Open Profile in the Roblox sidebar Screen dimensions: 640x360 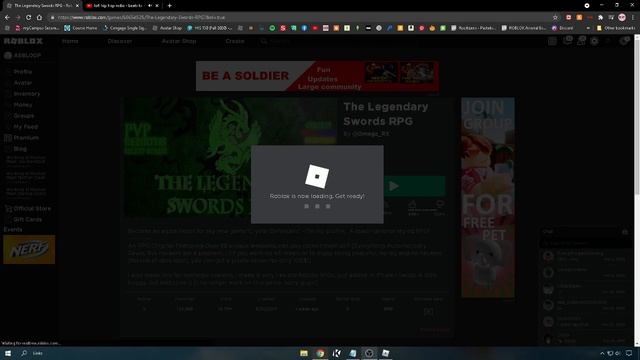(23, 71)
